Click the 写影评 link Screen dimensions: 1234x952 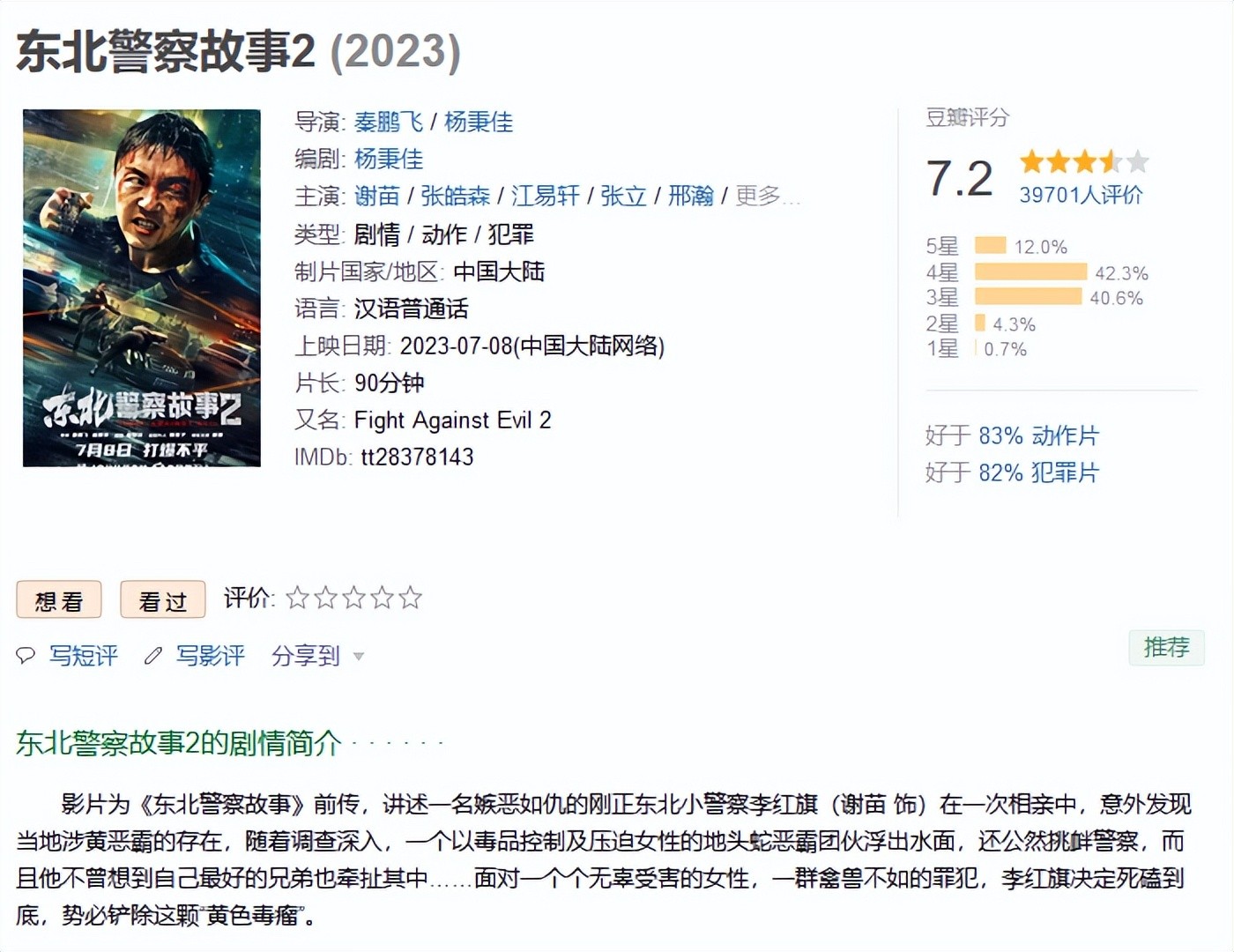click(x=210, y=655)
